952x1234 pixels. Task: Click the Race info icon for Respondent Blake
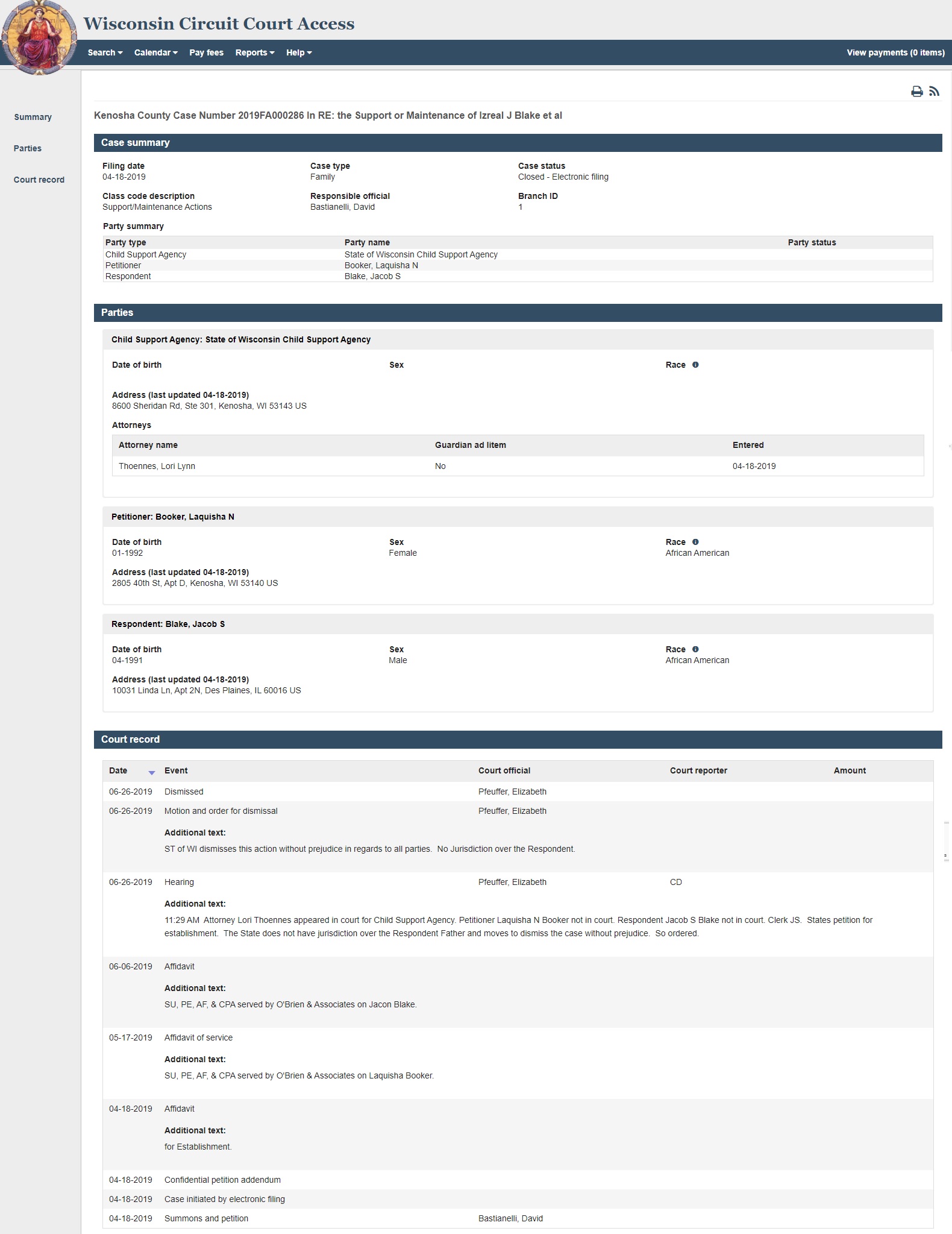[x=695, y=649]
